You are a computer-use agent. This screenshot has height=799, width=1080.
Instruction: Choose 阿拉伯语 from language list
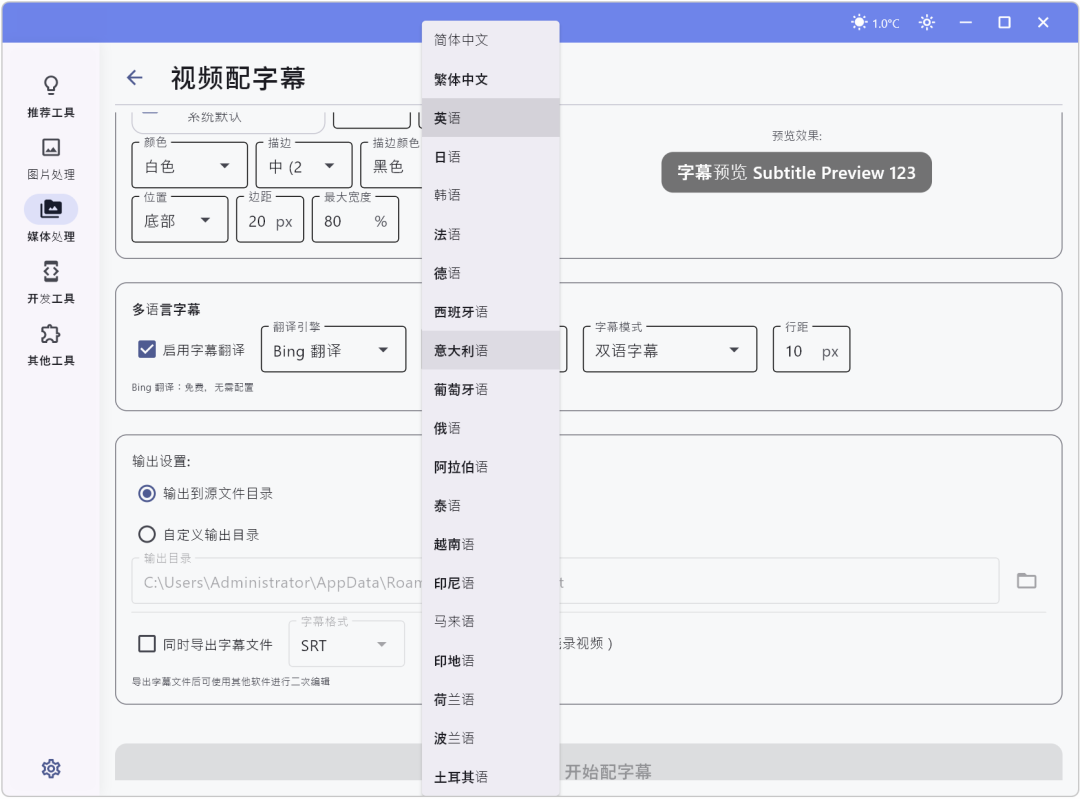pos(490,466)
